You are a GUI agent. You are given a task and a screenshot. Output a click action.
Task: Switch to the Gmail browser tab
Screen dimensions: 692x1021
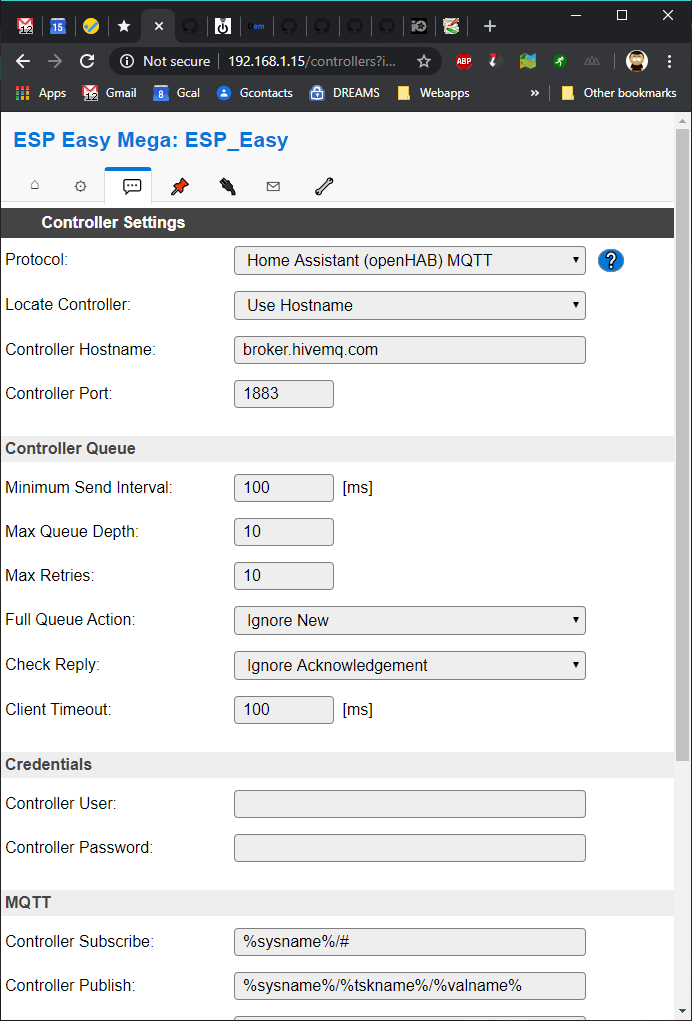(x=25, y=26)
